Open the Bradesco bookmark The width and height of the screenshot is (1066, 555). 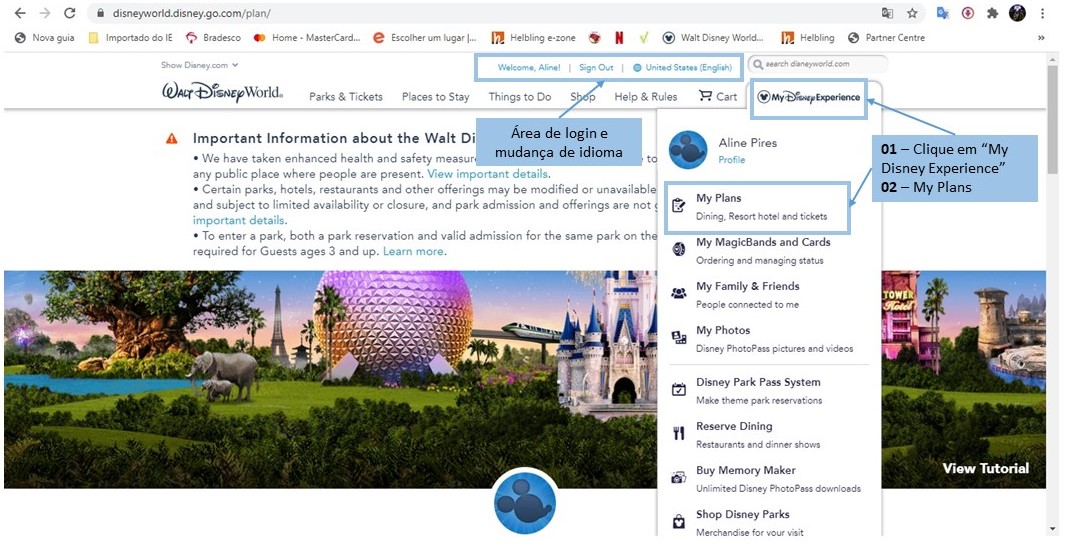pos(213,38)
